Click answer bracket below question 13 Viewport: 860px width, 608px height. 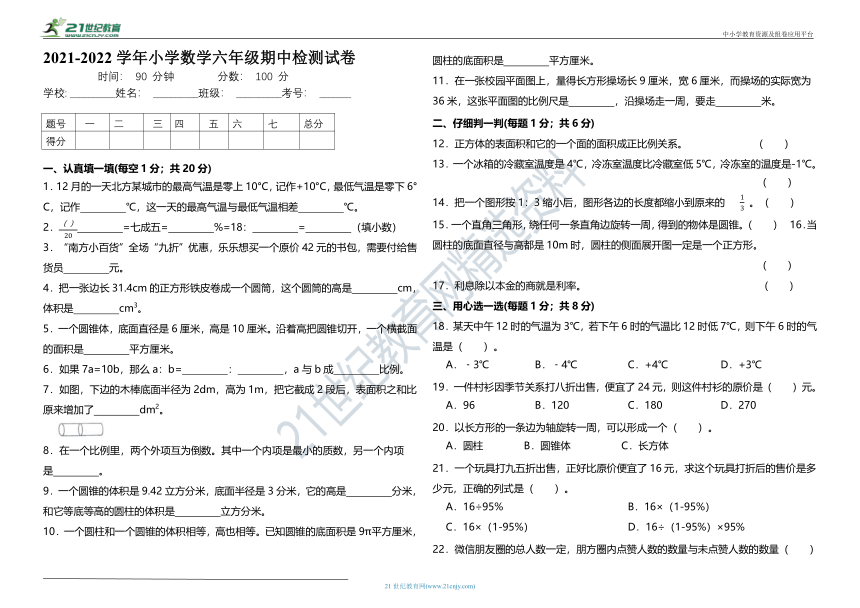[777, 183]
